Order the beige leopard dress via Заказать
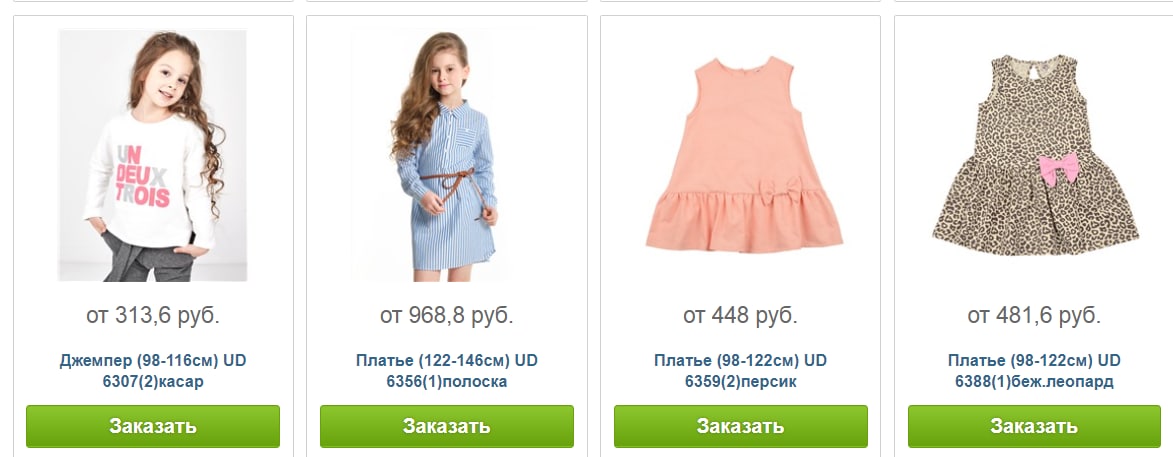This screenshot has width=1173, height=457. click(1035, 426)
